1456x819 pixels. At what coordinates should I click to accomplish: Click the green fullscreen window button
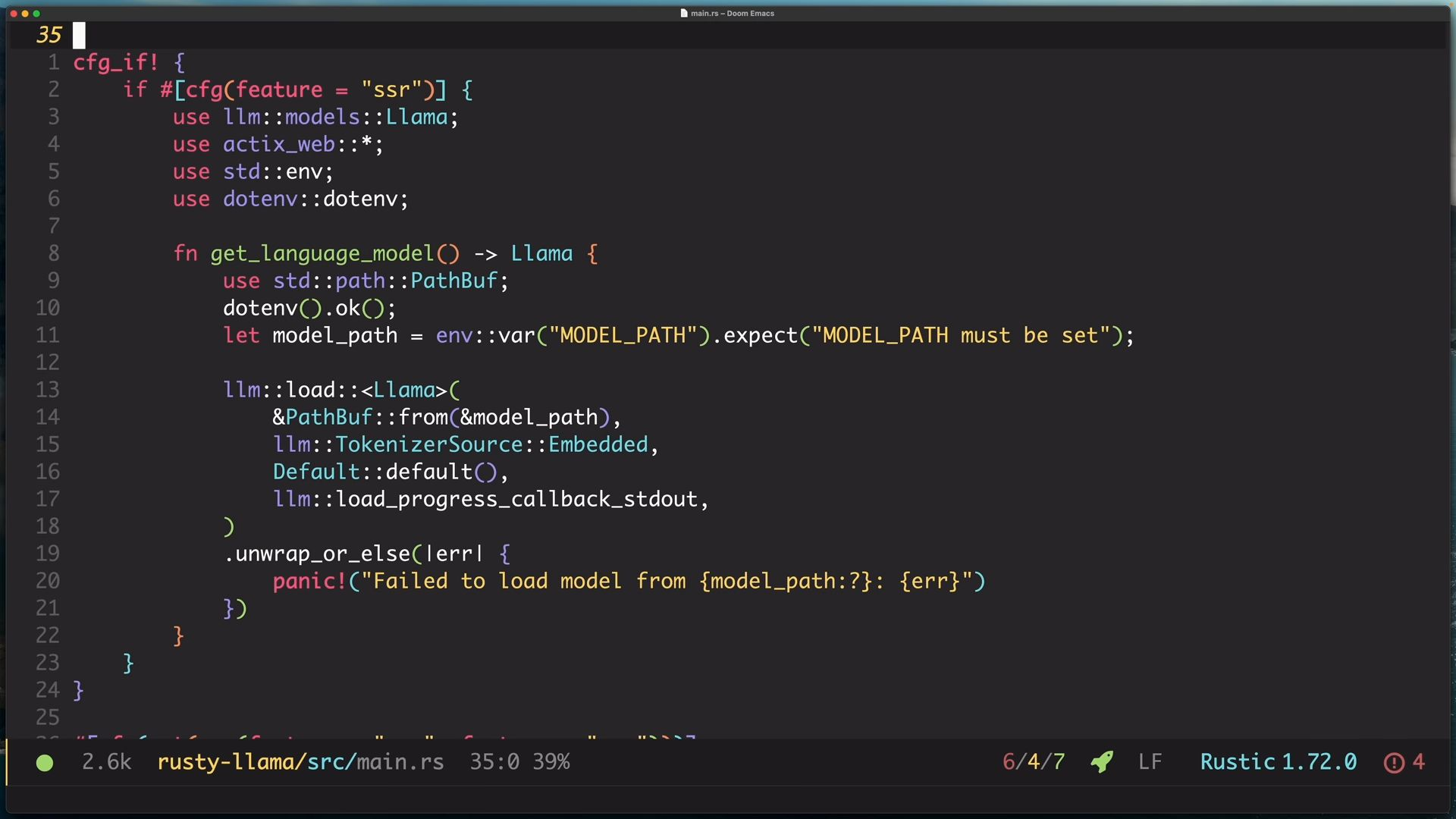tap(36, 14)
